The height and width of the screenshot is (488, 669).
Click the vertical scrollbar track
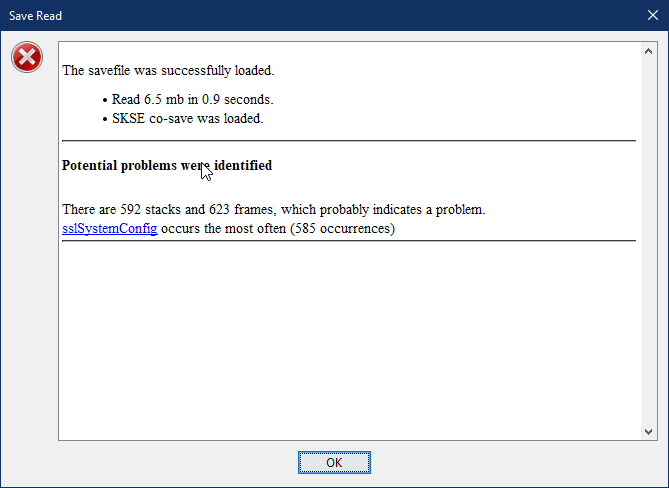coord(649,241)
